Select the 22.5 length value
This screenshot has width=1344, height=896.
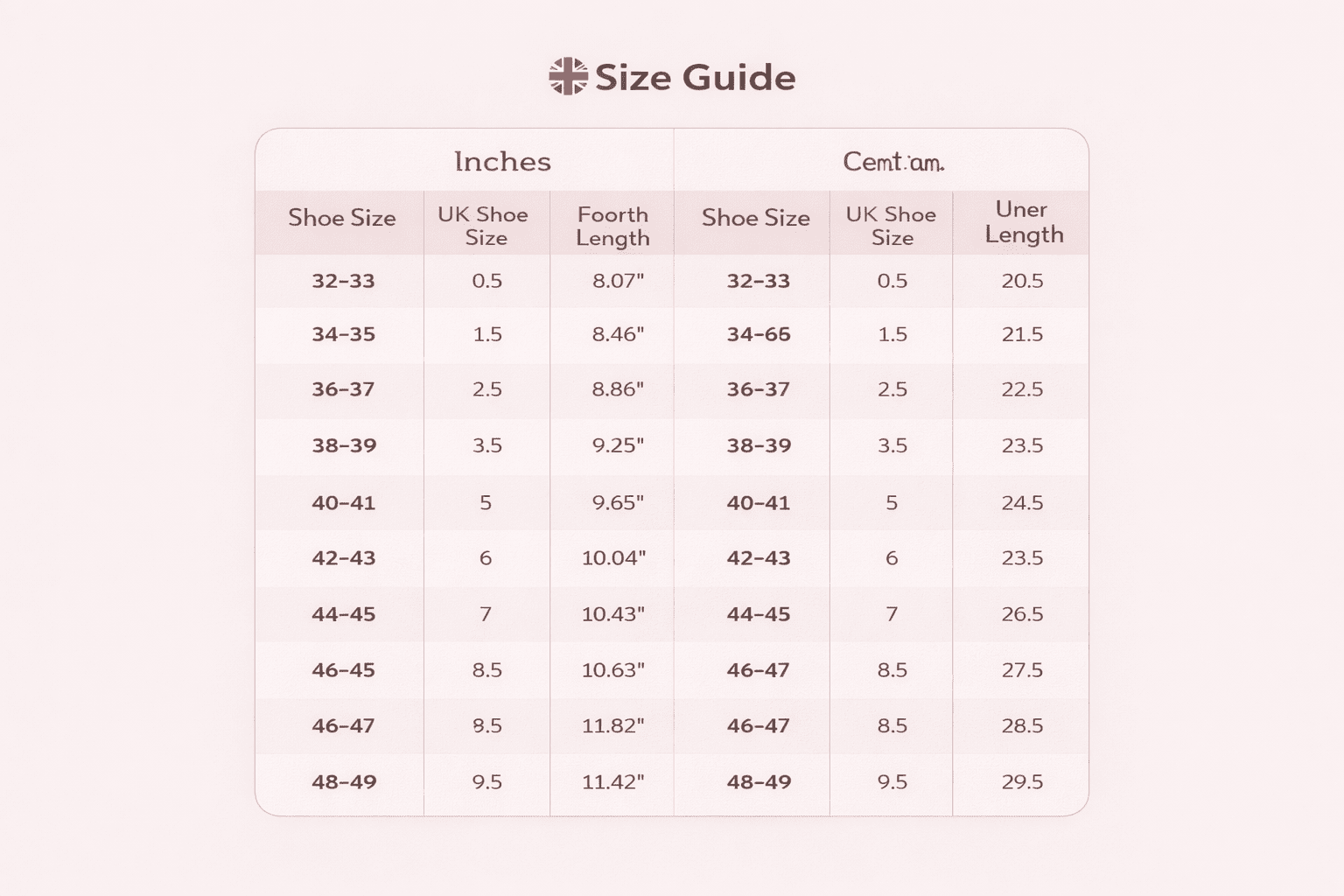click(x=1022, y=389)
